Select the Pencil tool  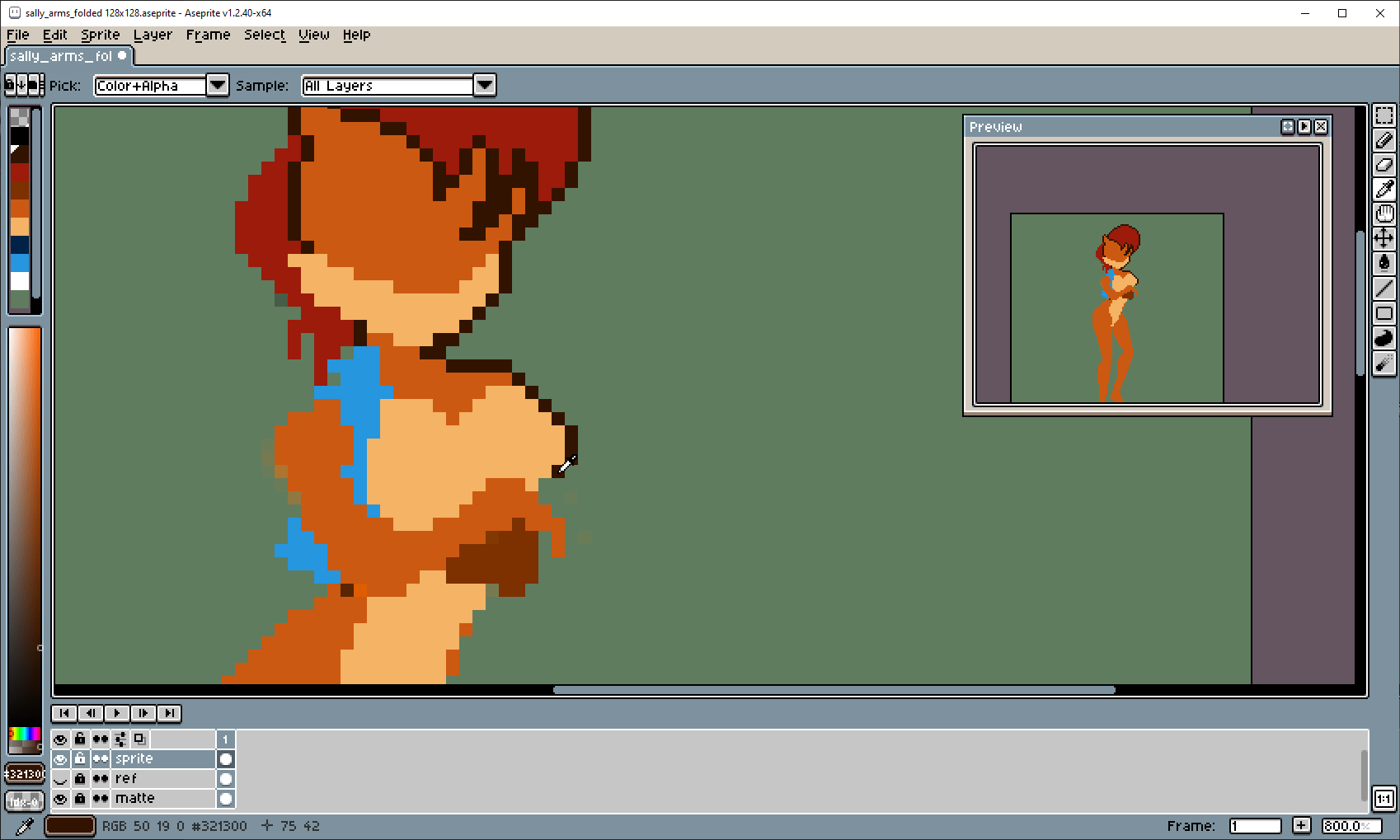tap(1385, 139)
